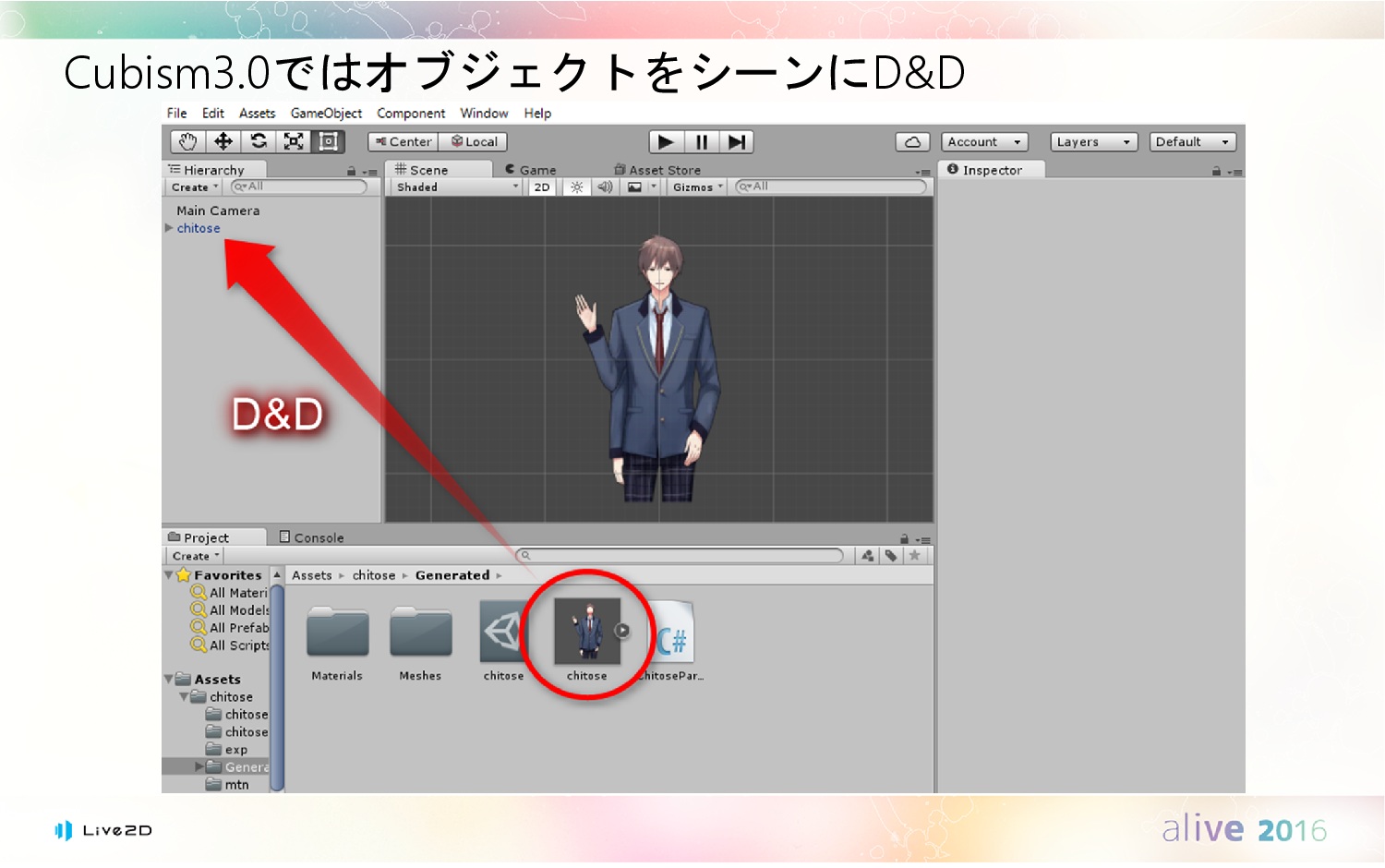The height and width of the screenshot is (868, 1385).
Task: Open Project panel Create dropdown
Action: tap(195, 556)
